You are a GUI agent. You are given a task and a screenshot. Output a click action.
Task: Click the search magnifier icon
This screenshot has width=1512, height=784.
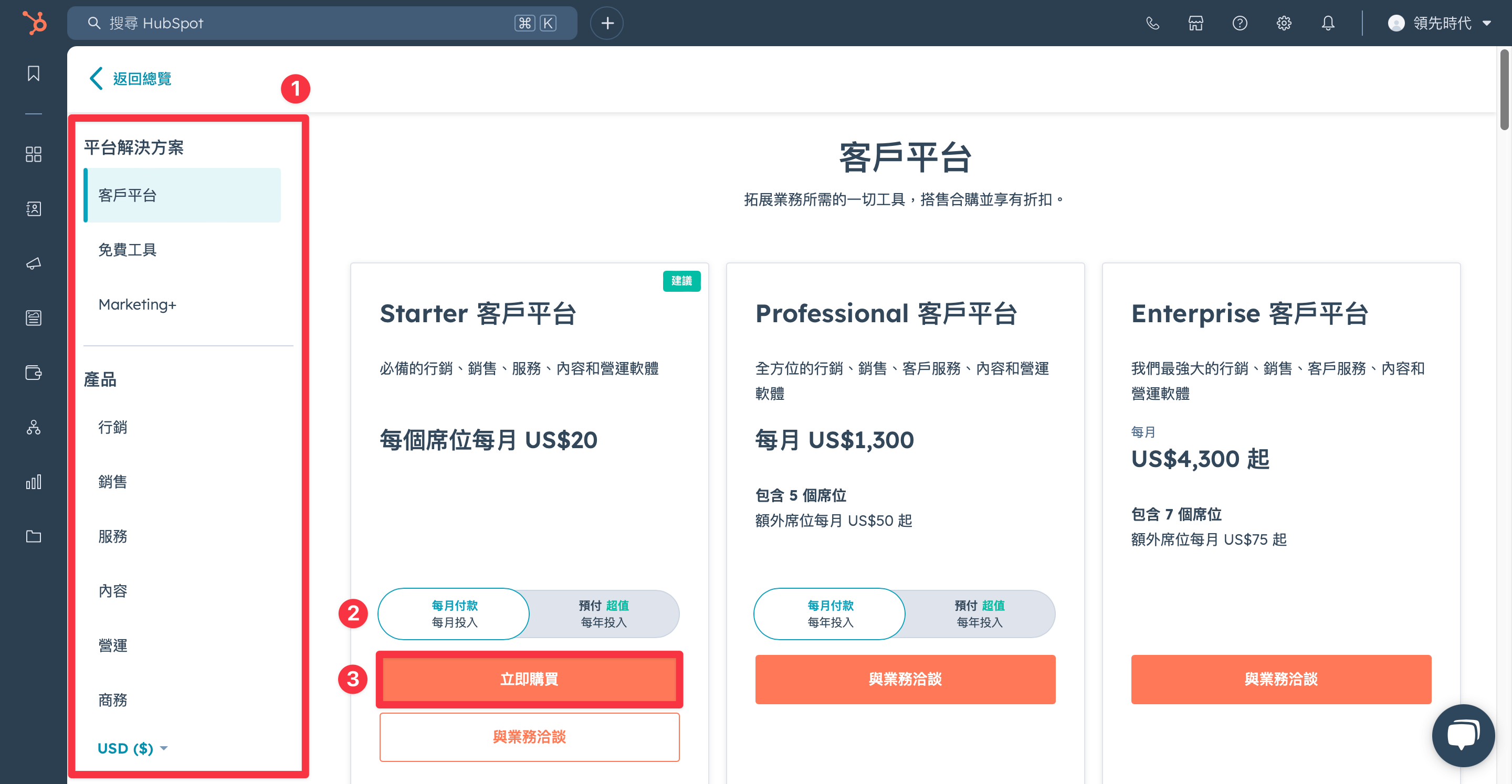tap(94, 23)
